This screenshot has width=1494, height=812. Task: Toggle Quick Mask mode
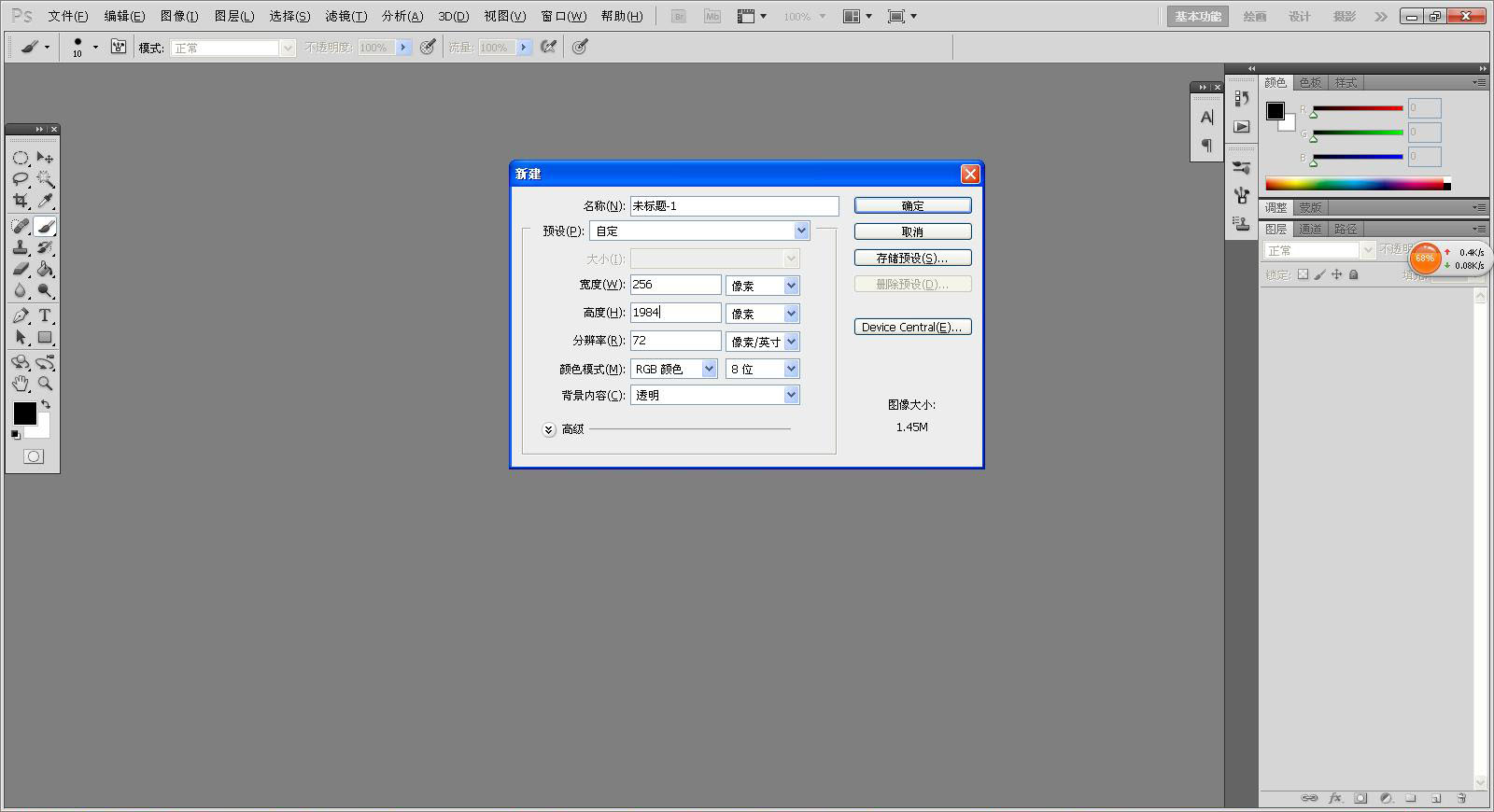34,456
